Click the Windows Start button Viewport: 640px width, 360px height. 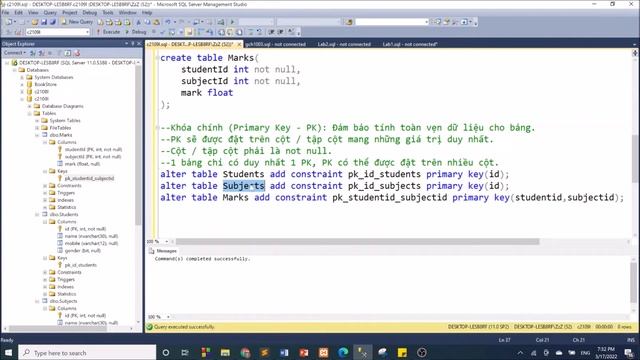coord(9,353)
